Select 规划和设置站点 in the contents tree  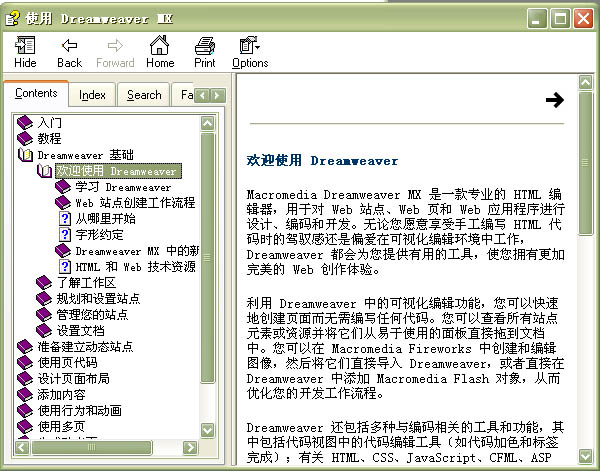coord(98,299)
